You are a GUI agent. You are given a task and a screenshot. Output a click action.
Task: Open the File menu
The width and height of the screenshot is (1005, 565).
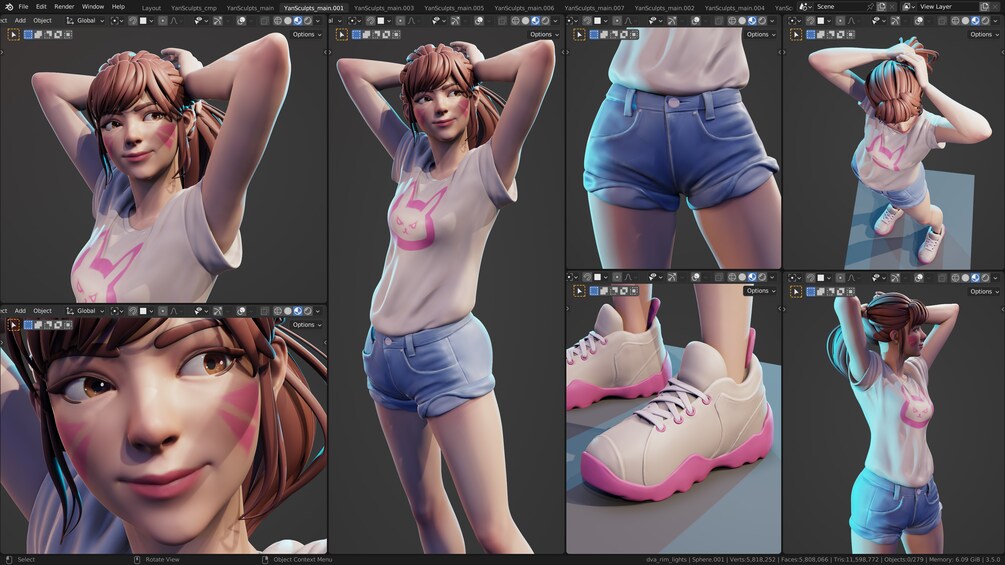pos(23,6)
